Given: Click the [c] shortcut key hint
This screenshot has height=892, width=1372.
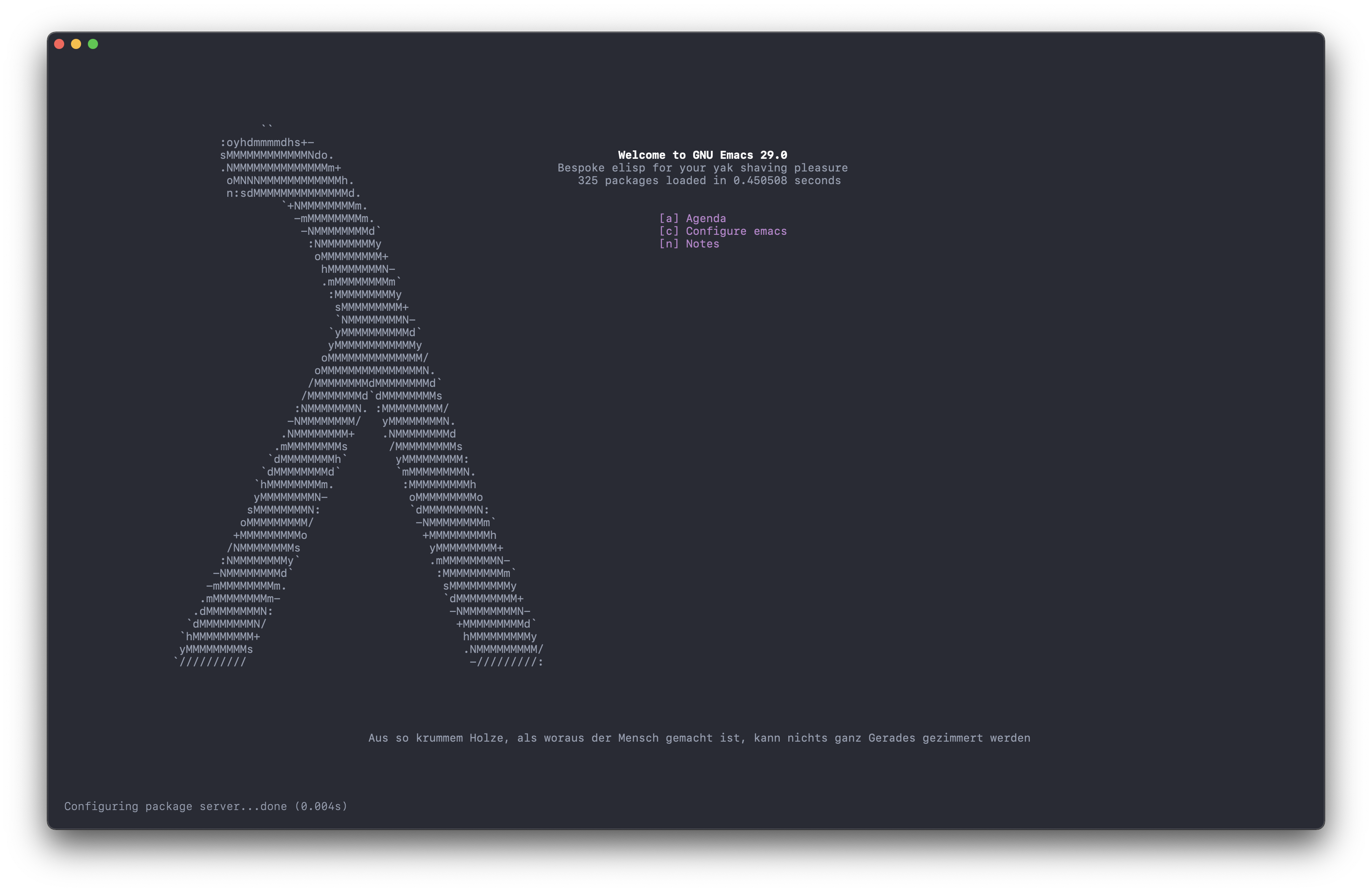Looking at the screenshot, I should pos(669,231).
